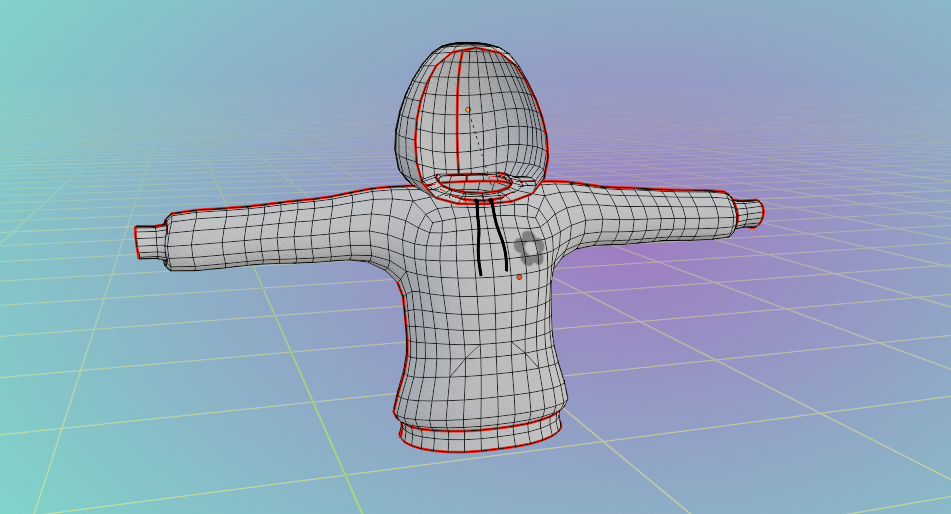Click the cuff at the end of the left-side sleeve
The image size is (951, 514).
tap(150, 242)
